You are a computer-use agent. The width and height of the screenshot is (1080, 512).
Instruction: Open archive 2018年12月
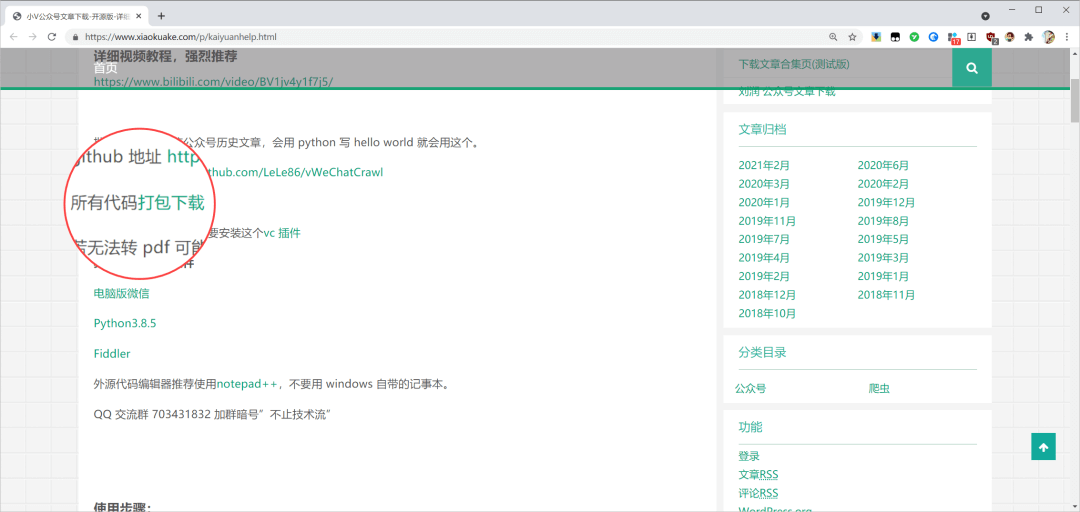tap(767, 295)
